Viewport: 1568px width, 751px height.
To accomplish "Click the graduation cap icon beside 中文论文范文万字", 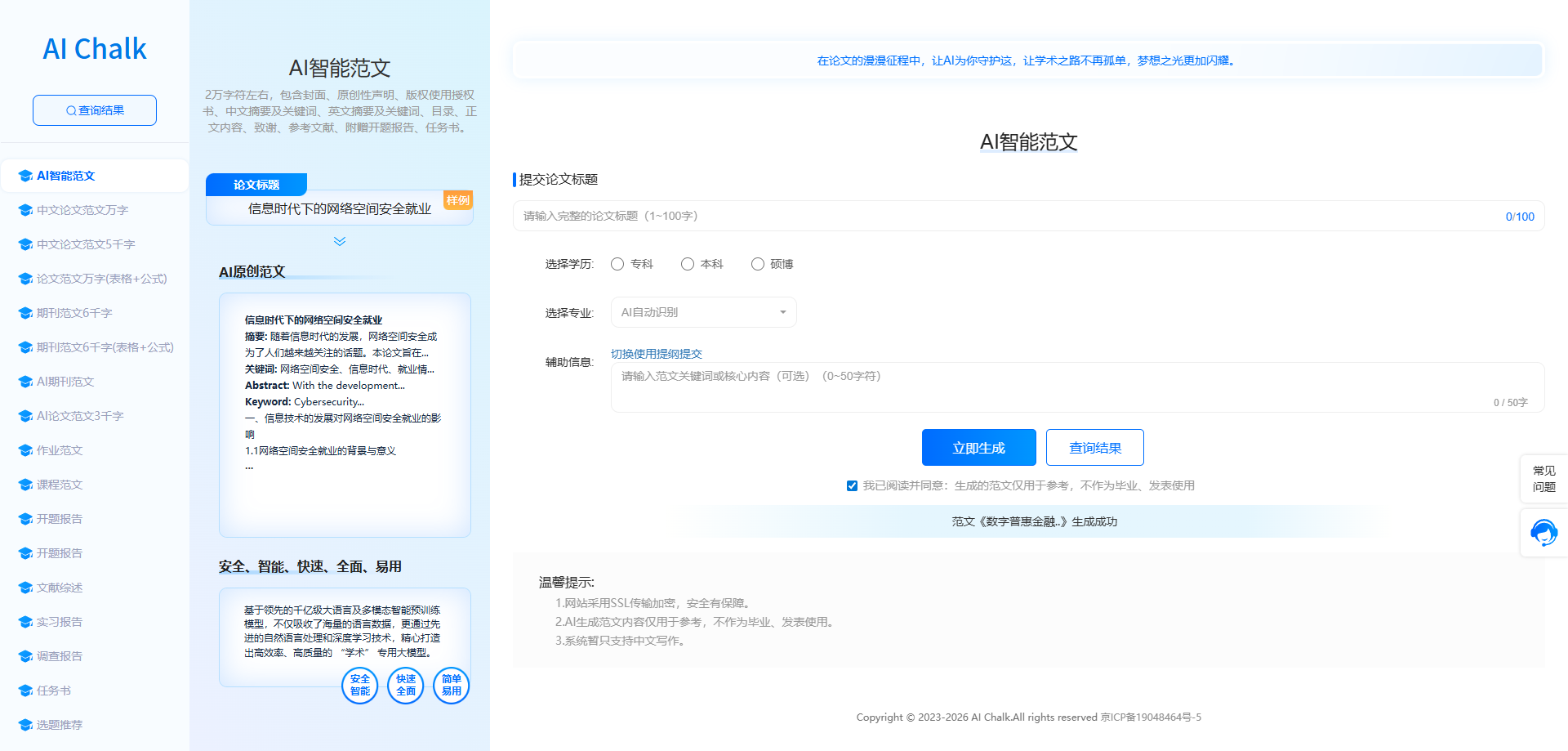I will click(25, 210).
